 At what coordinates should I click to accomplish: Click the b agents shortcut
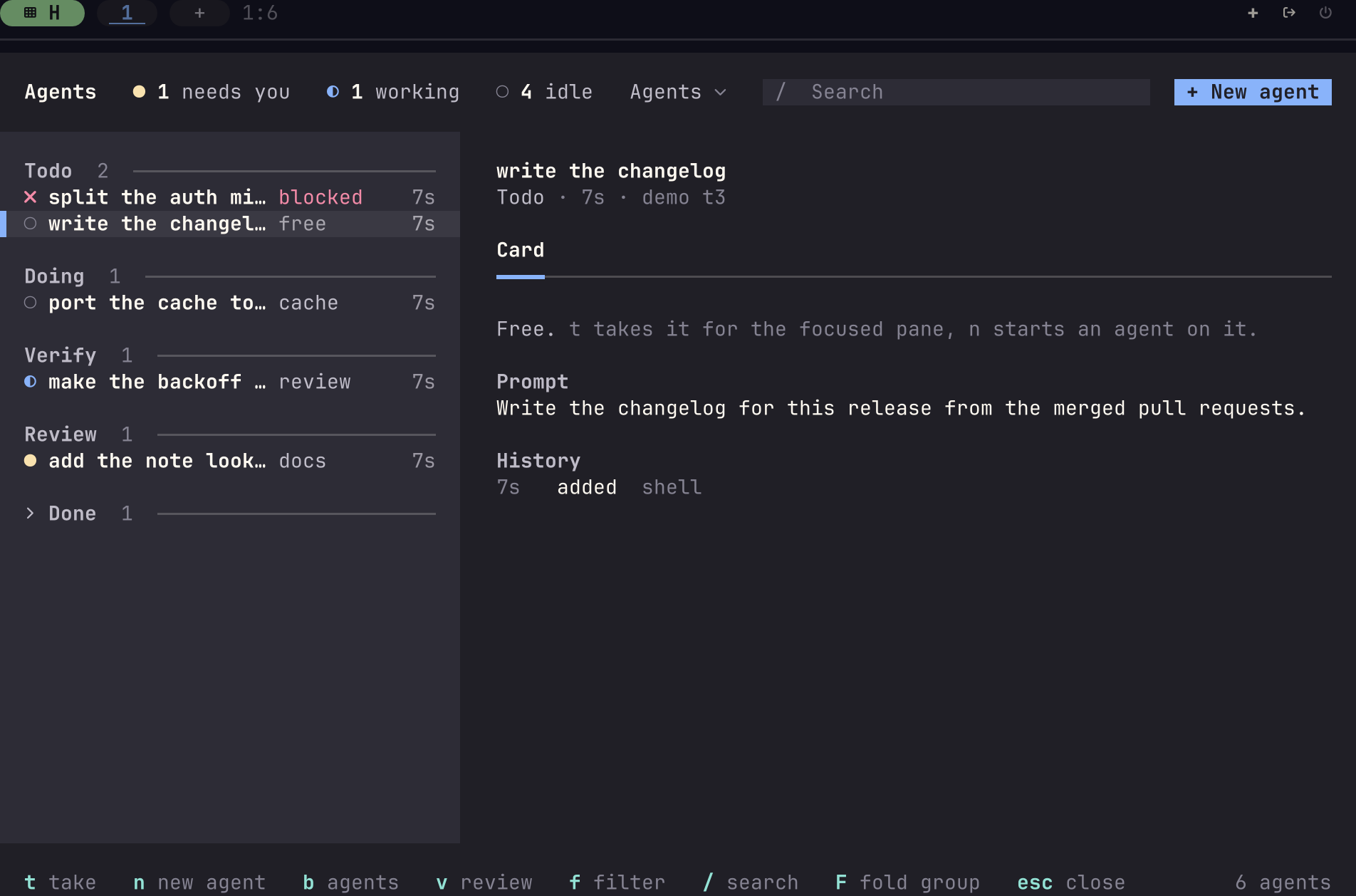coord(350,882)
